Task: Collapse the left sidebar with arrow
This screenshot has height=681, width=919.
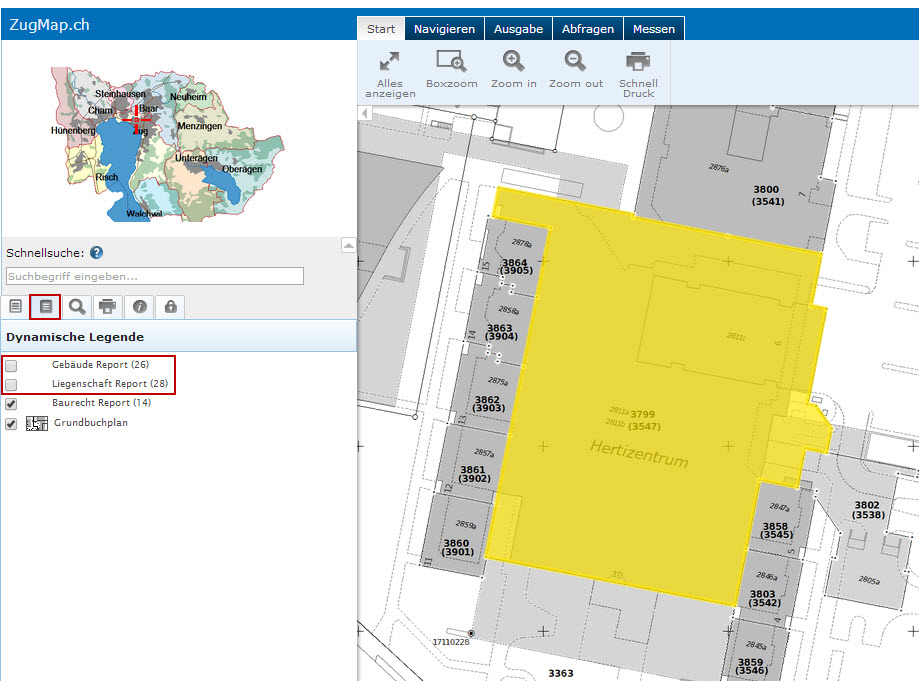Action: point(365,114)
